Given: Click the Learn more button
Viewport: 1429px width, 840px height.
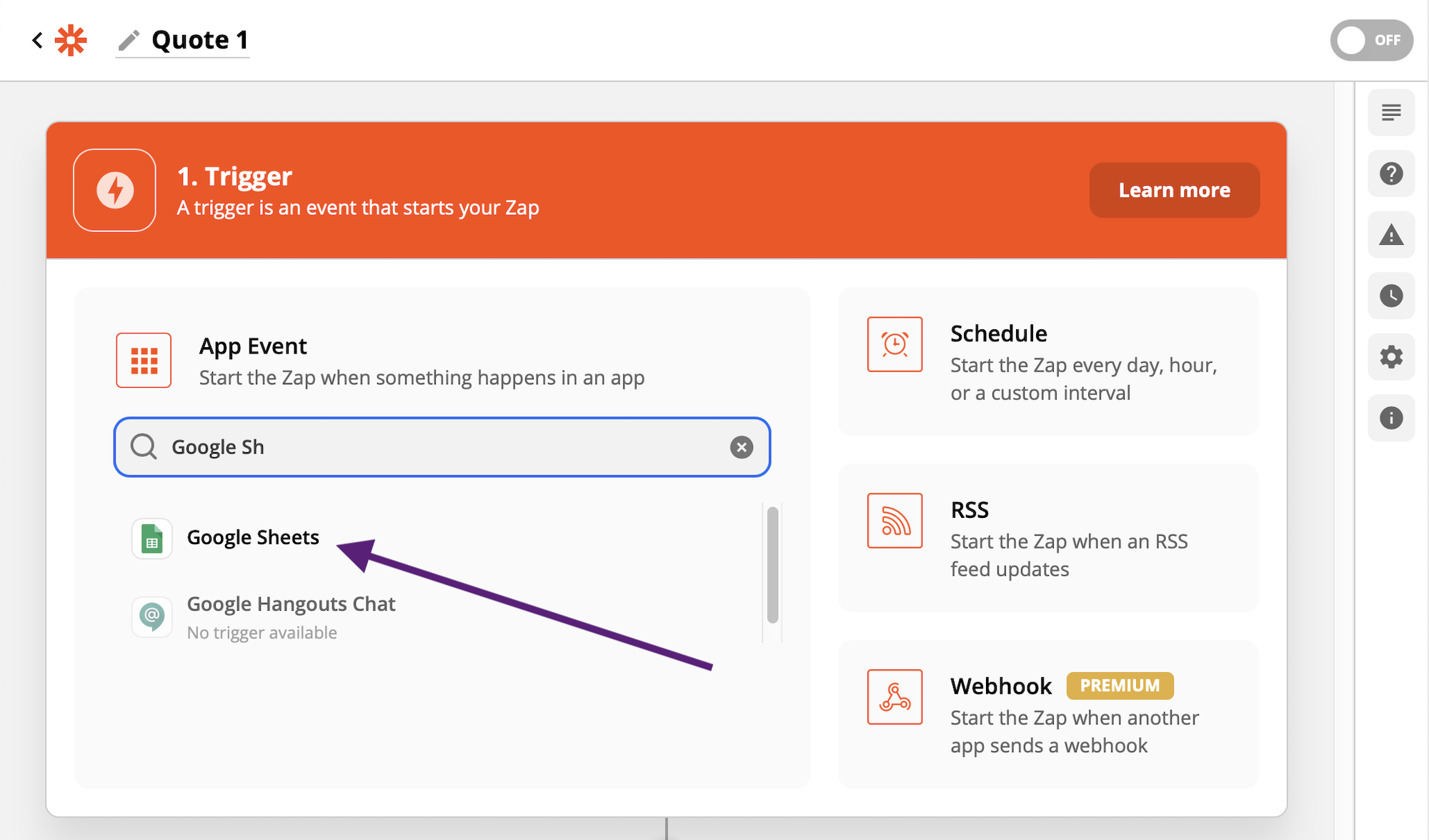Looking at the screenshot, I should click(1174, 190).
